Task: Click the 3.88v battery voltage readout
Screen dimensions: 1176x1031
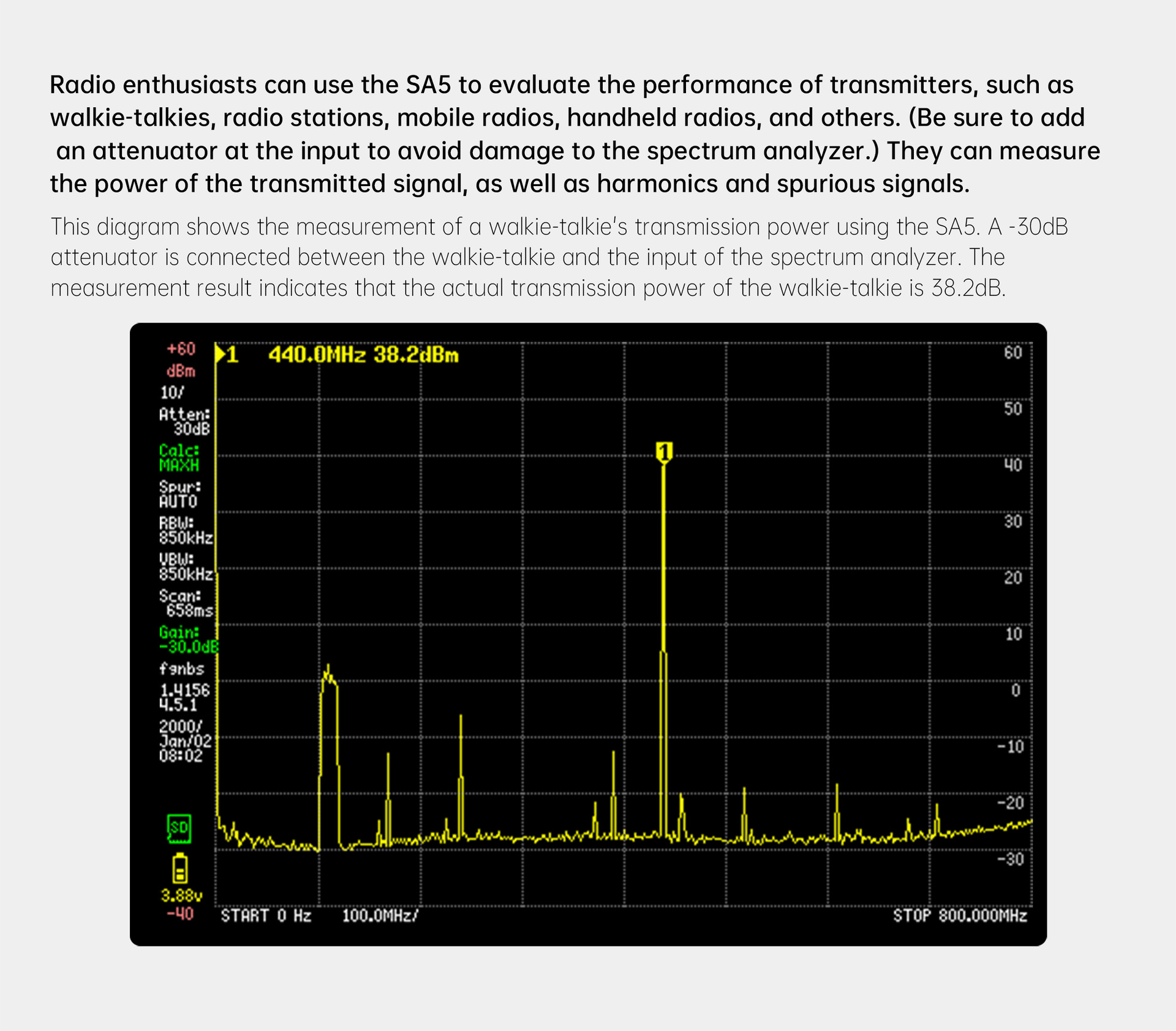Action: point(181,896)
